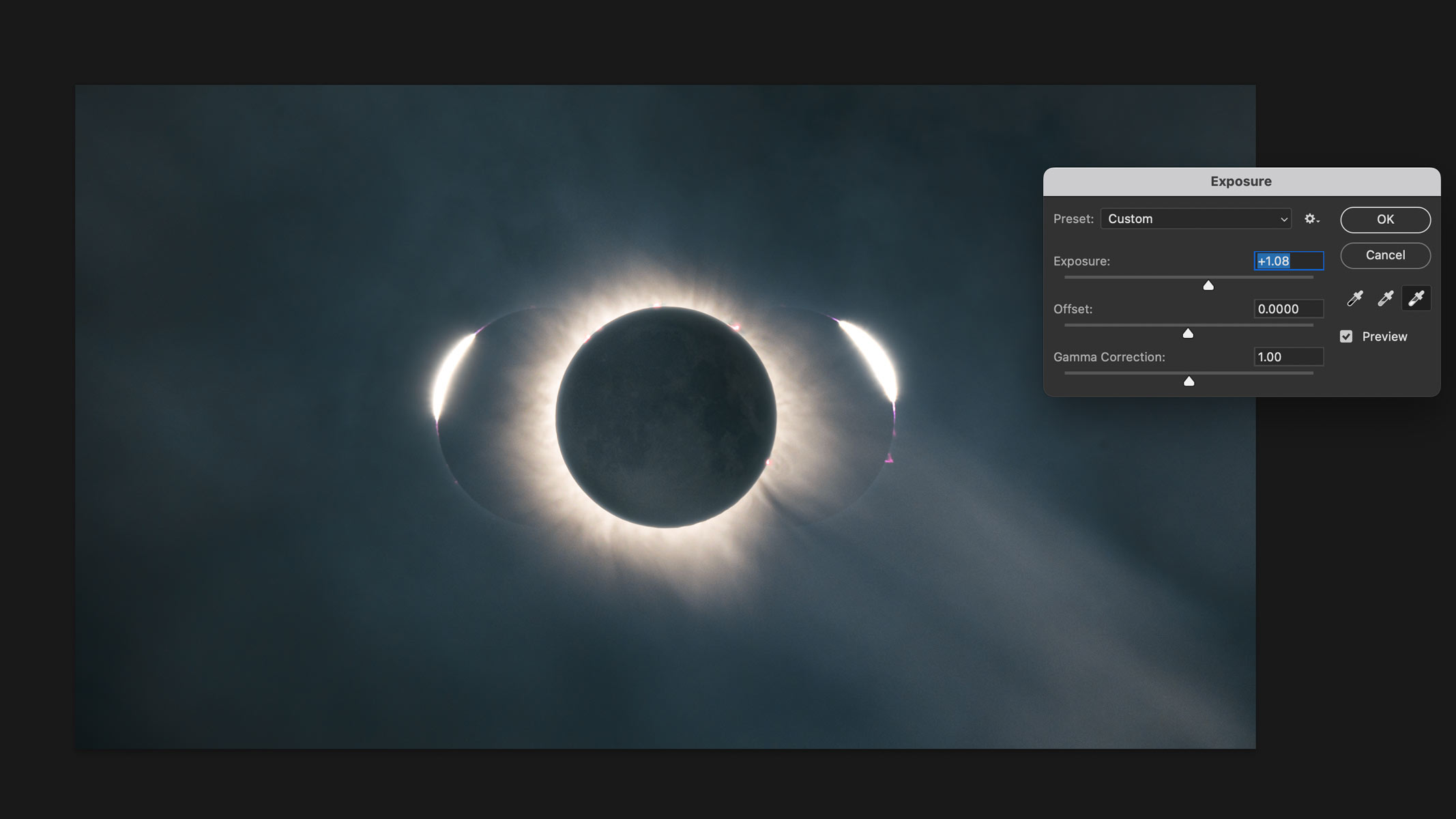Click the Exposure slider handle
Screen dimensions: 1456x819
tap(1208, 285)
